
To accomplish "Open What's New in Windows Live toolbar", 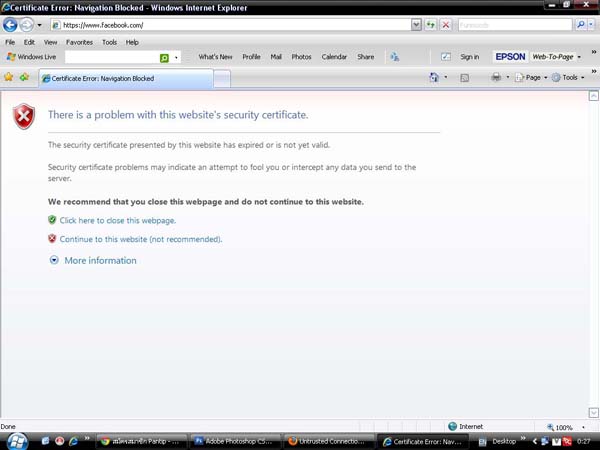I will (215, 57).
